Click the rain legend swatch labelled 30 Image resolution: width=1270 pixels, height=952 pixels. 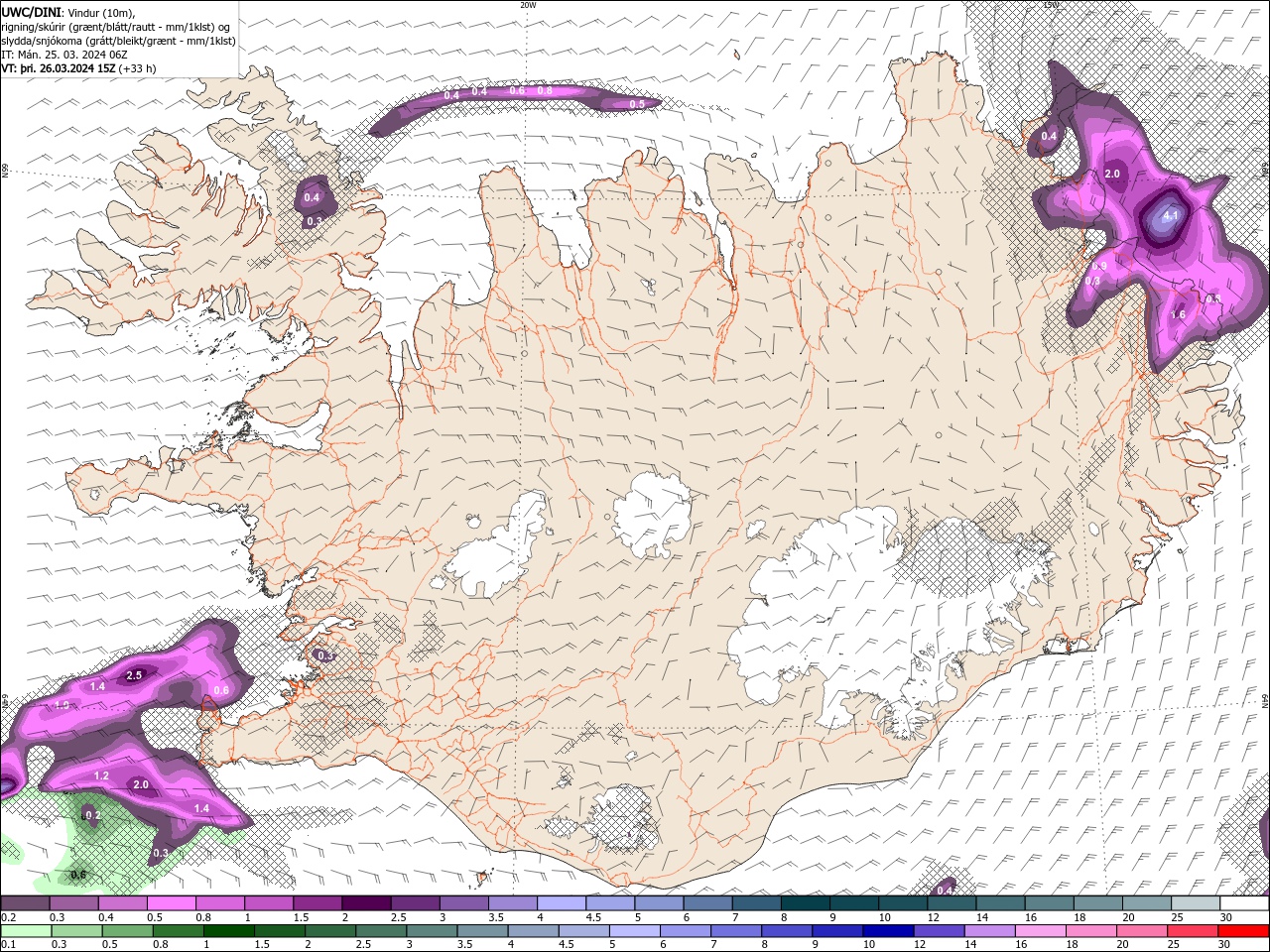coord(1243,930)
